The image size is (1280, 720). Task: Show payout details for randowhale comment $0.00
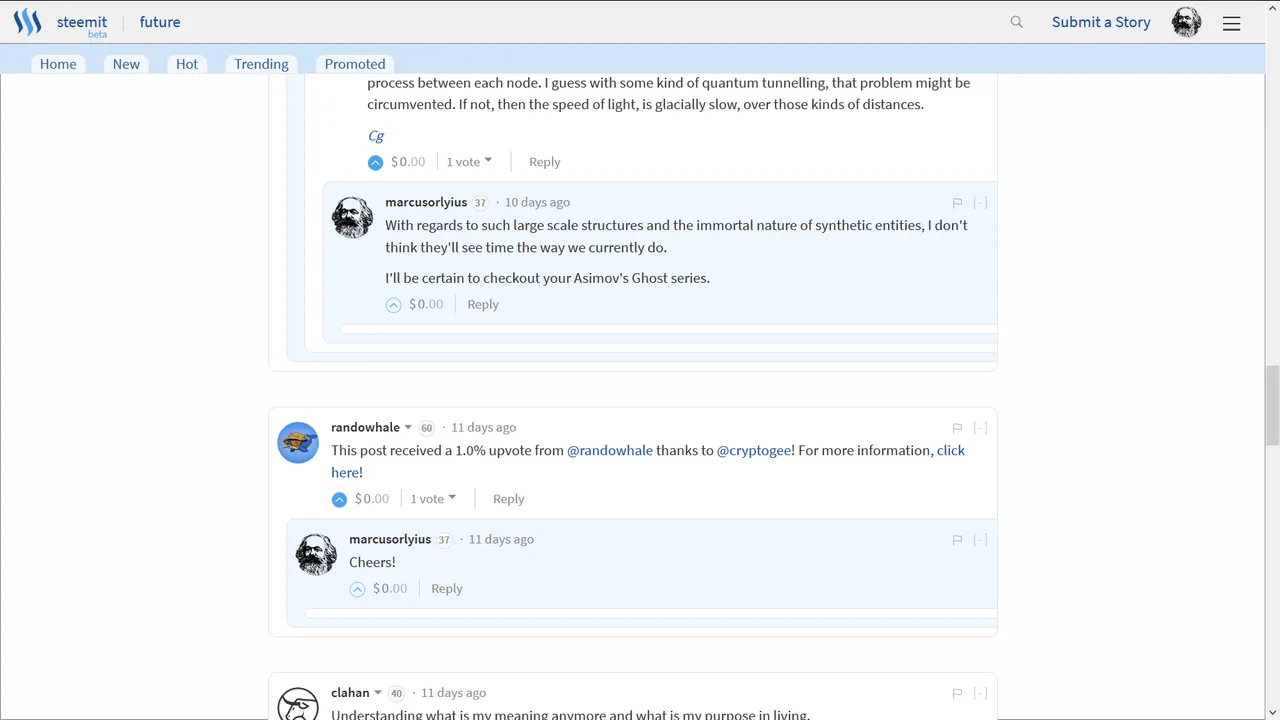coord(372,498)
